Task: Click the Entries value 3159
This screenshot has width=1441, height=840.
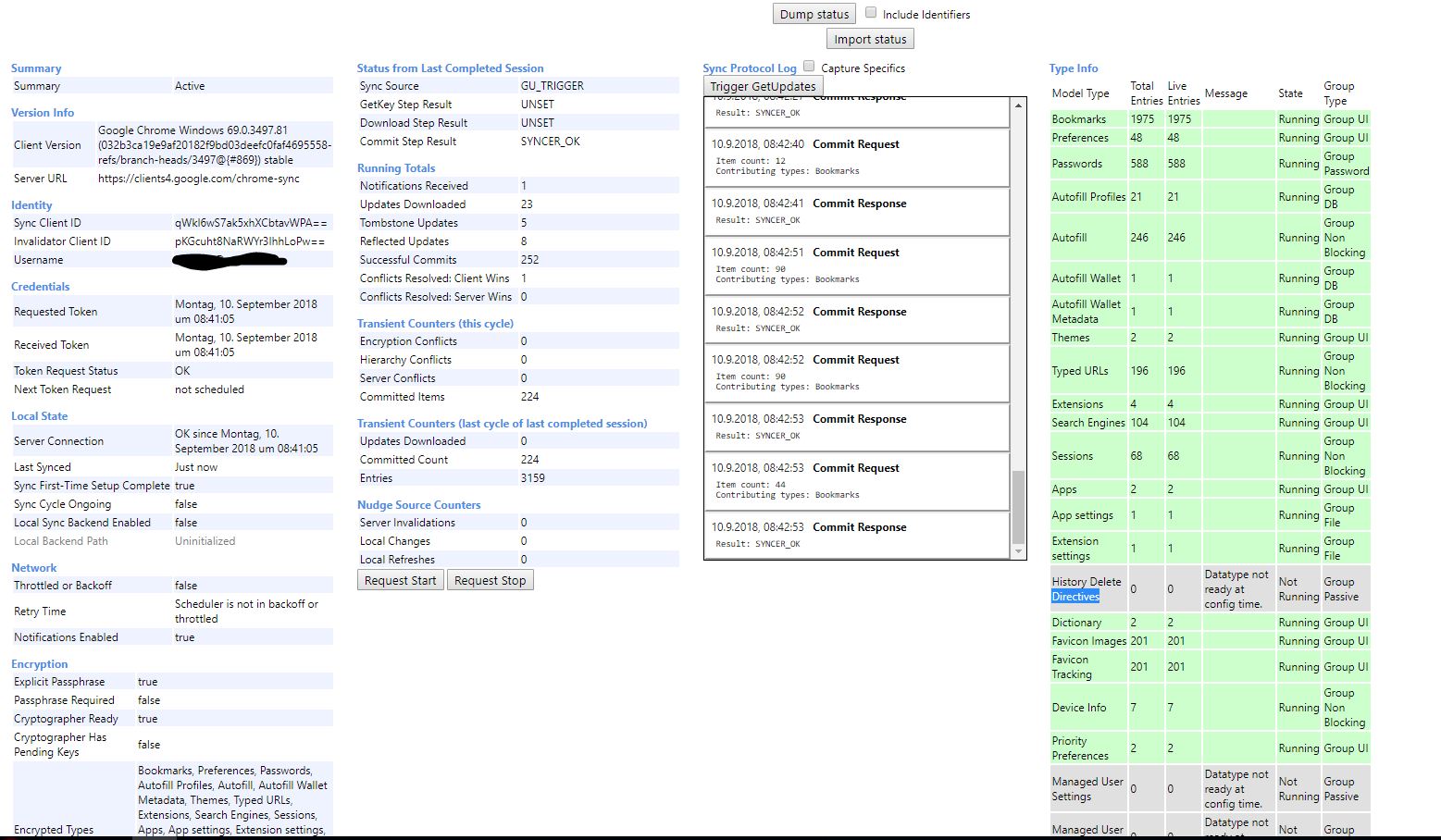Action: tap(532, 478)
